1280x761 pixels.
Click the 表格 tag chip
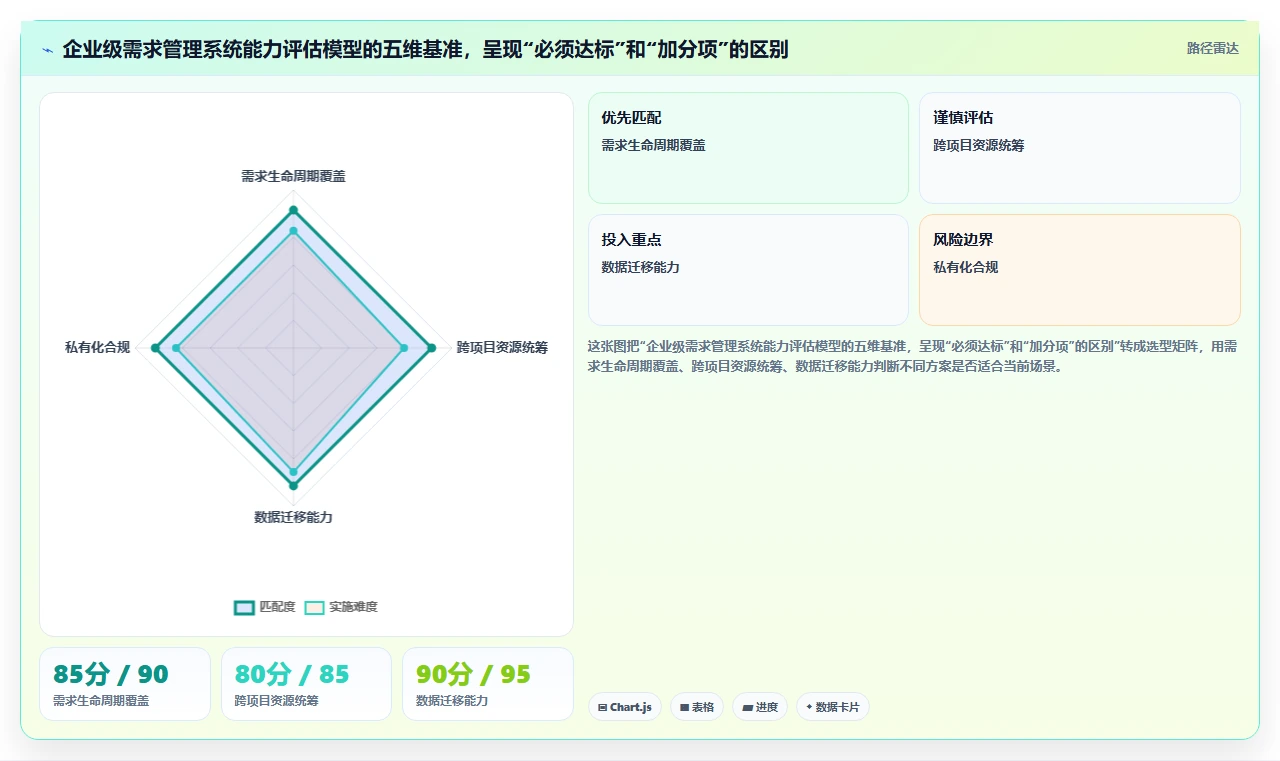pyautogui.click(x=697, y=707)
